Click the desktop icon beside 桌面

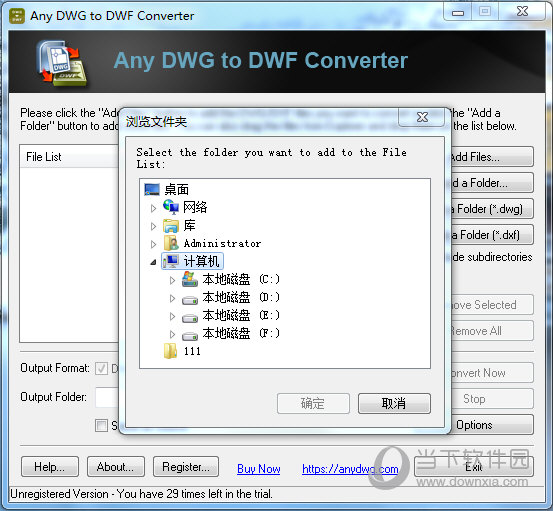point(152,189)
